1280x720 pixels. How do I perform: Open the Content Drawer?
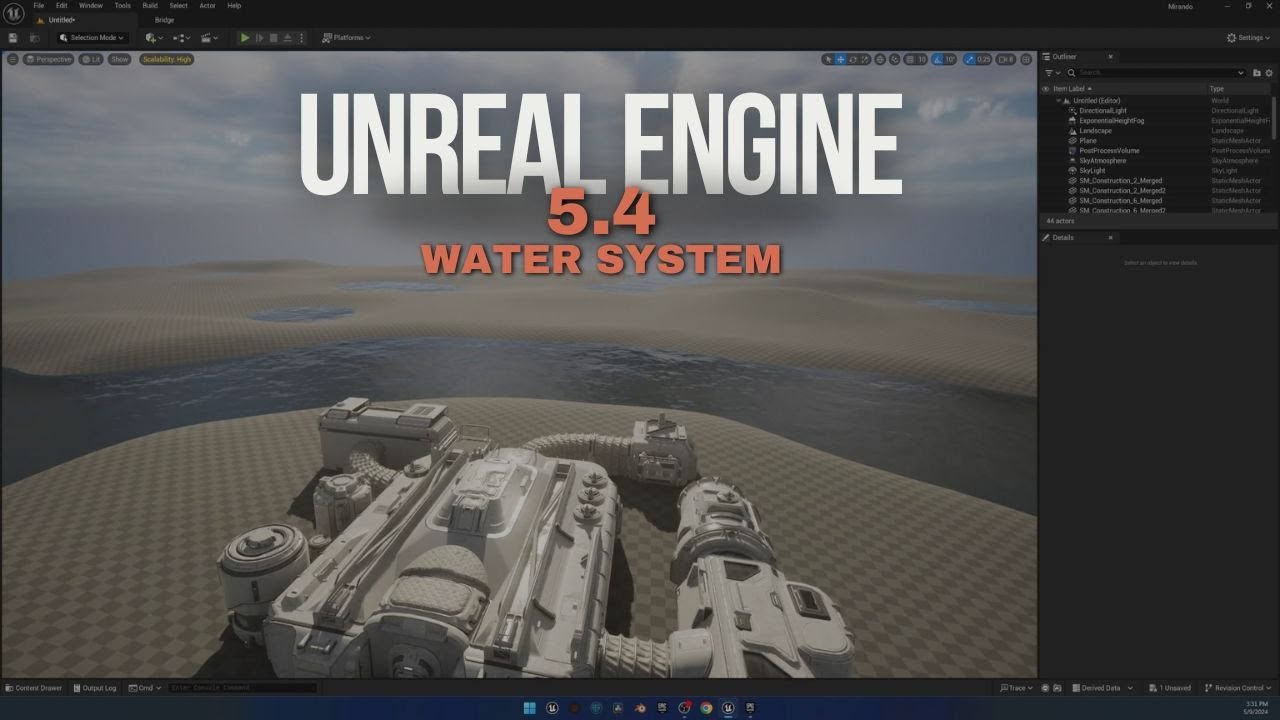(x=34, y=688)
